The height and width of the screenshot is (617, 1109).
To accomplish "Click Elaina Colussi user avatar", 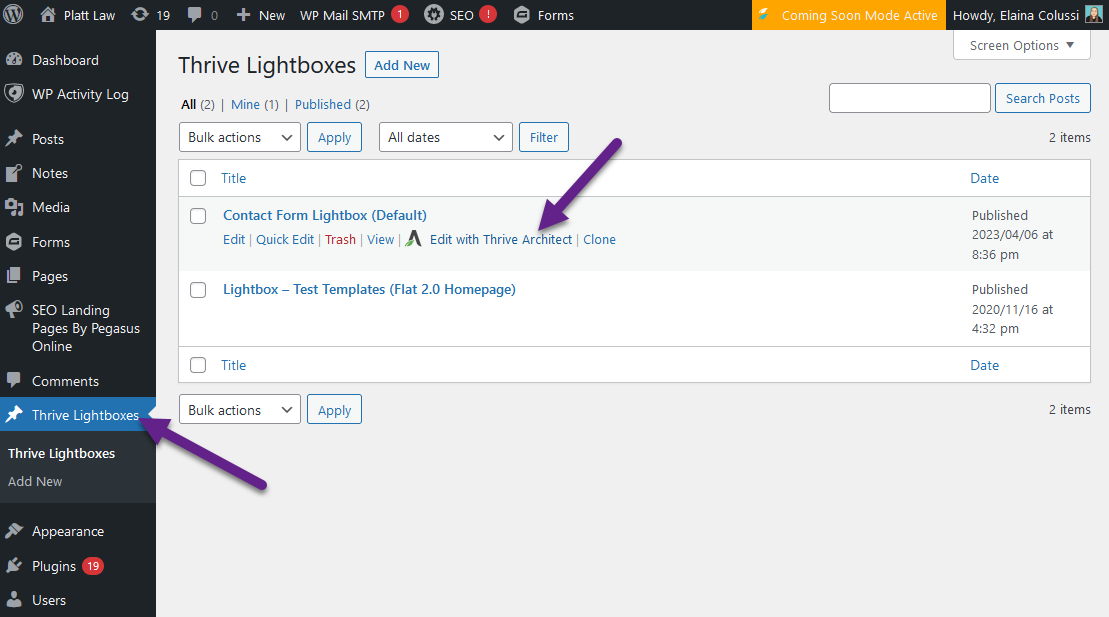I will click(1093, 14).
